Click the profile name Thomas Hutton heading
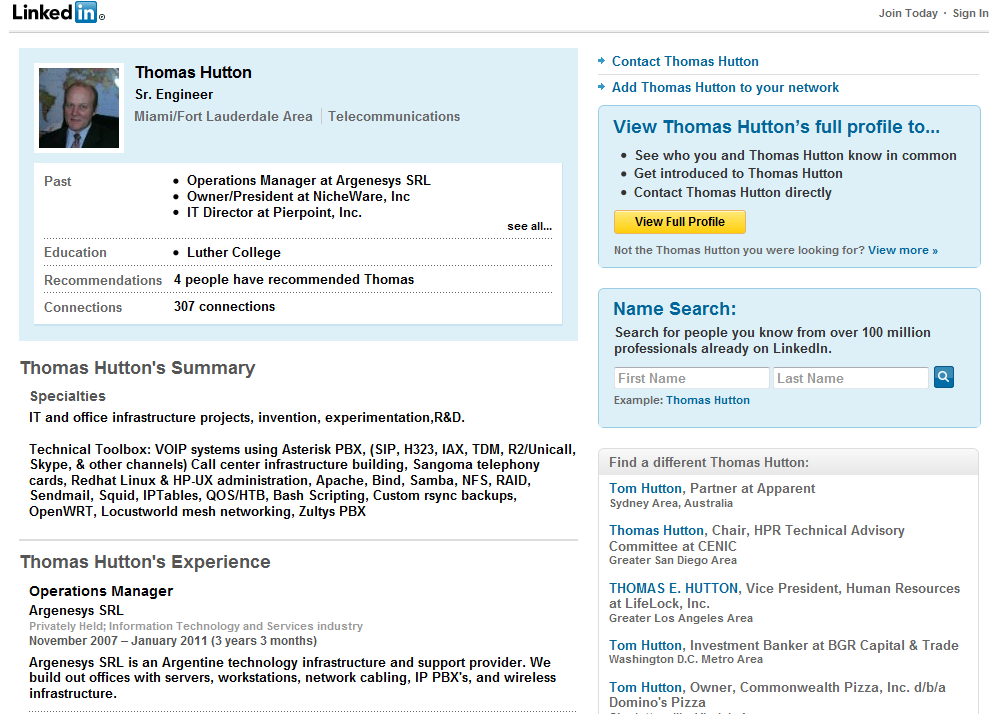The image size is (1005, 714). click(x=193, y=72)
